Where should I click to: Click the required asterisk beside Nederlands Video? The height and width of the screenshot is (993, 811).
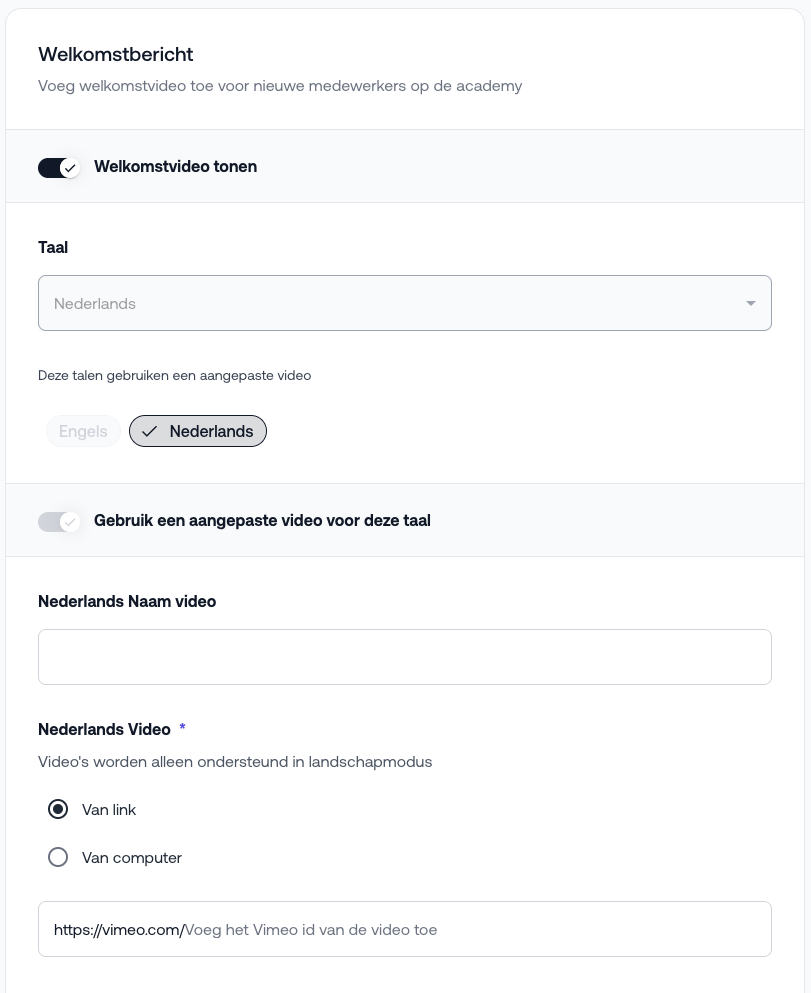click(x=182, y=729)
